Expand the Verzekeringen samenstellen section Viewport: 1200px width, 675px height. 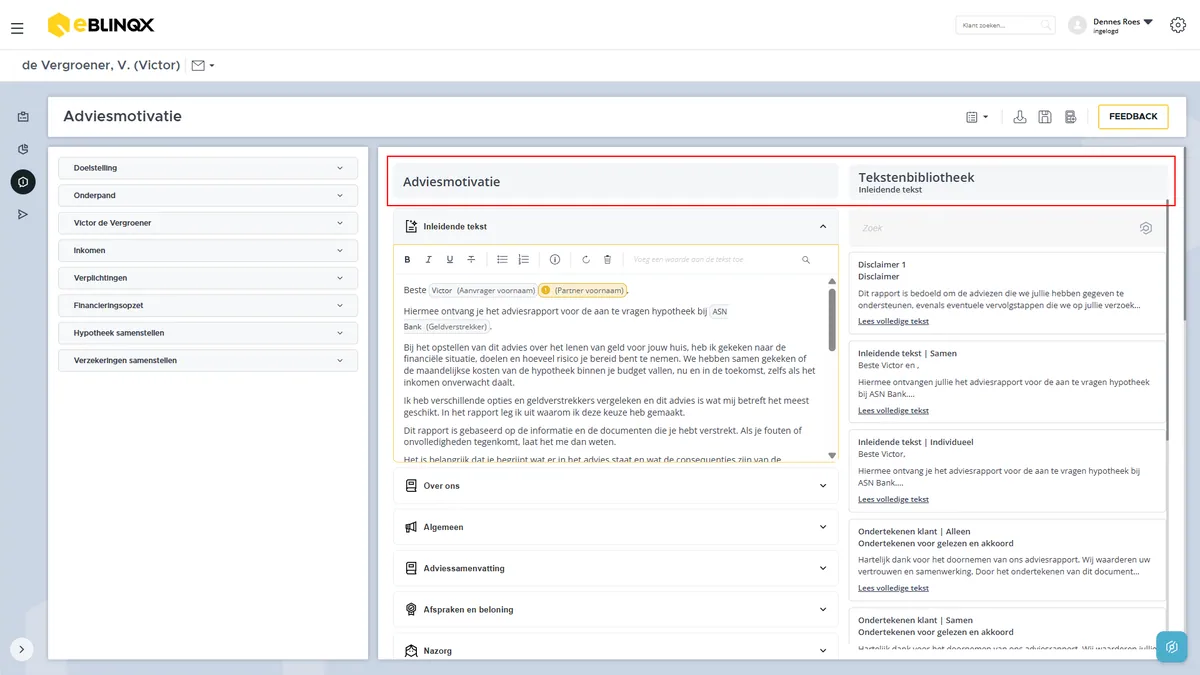(208, 360)
